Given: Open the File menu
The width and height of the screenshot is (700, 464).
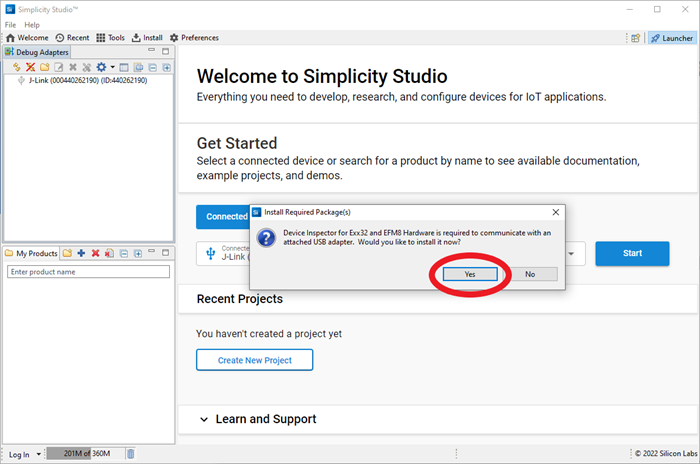Looking at the screenshot, I should (x=10, y=25).
